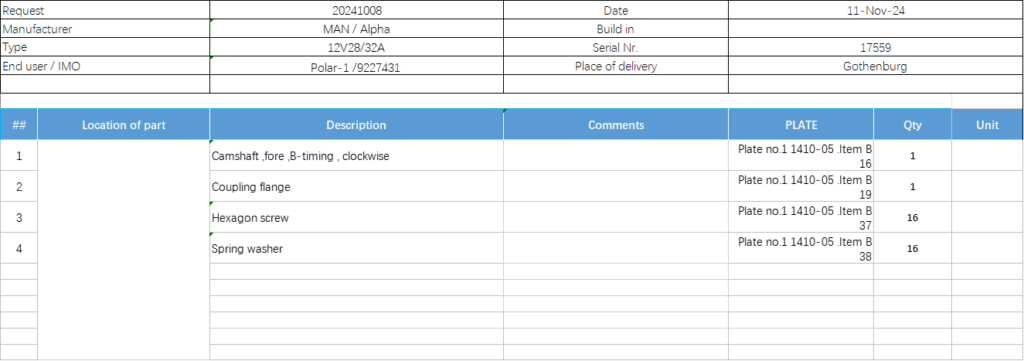Select the Hexagon screw description cell
This screenshot has height=361, width=1024.
pos(357,217)
